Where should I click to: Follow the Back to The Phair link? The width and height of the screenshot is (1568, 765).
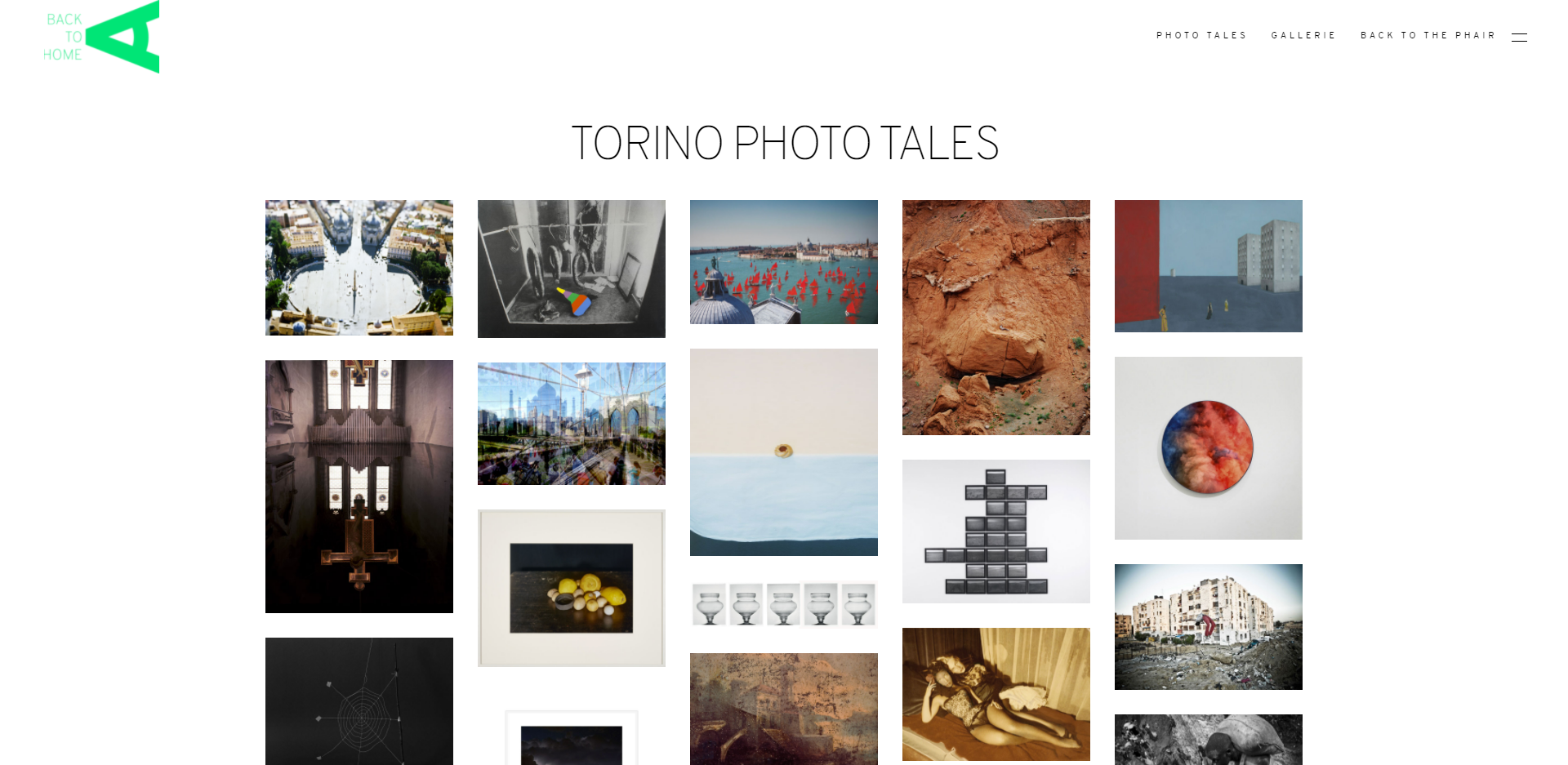[x=1428, y=35]
